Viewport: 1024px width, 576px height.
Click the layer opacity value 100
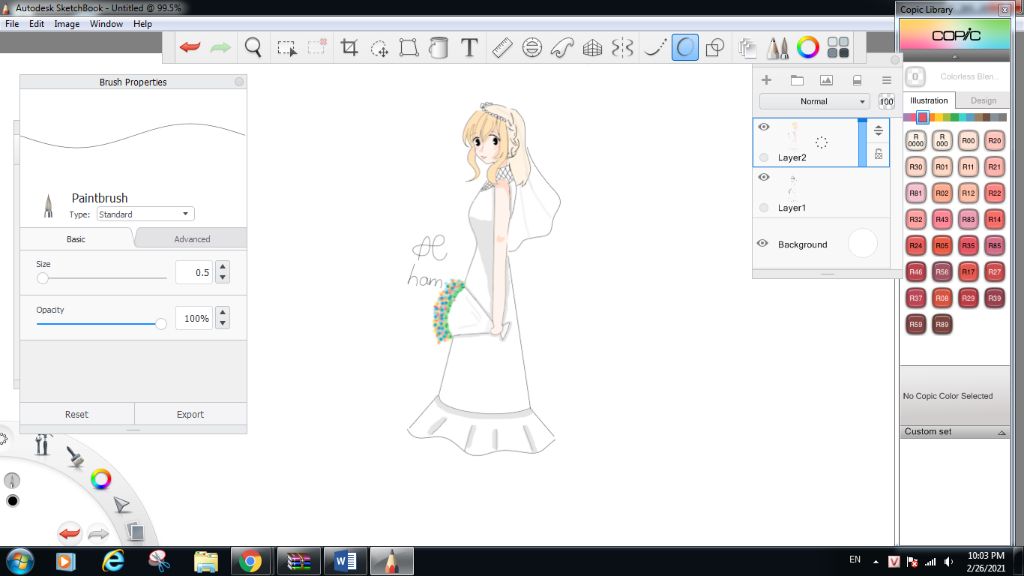click(886, 101)
